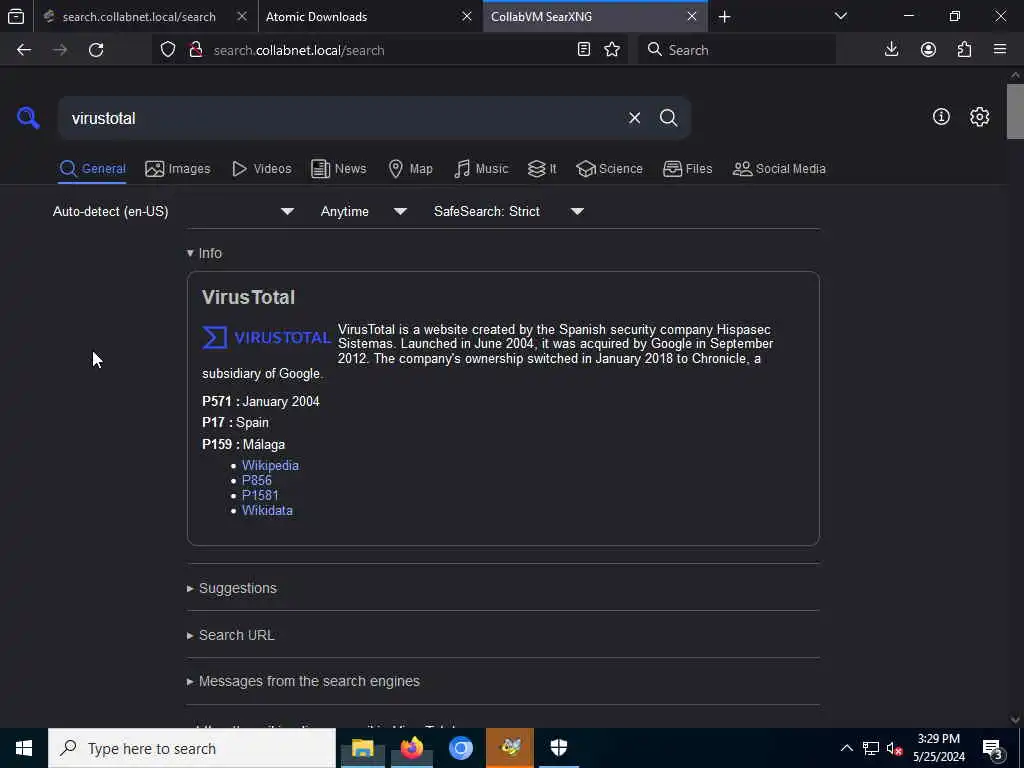List all tabs with the chevron
Screen dimensions: 1024x768
(840, 16)
